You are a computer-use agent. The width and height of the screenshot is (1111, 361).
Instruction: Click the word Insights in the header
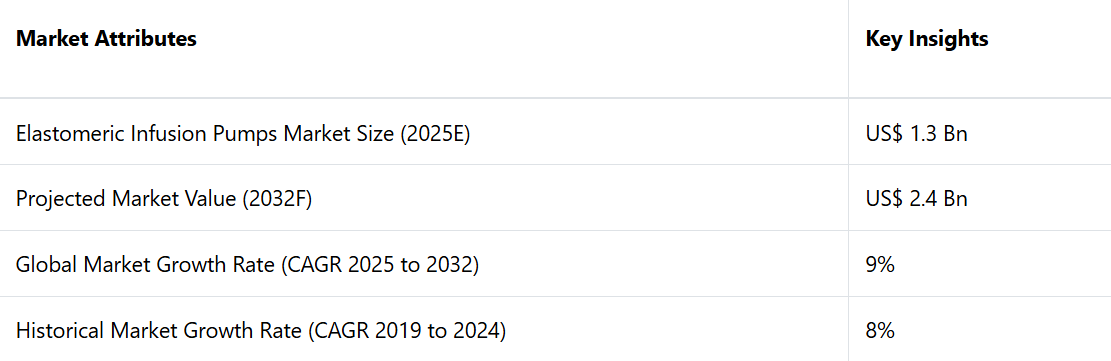pos(947,40)
